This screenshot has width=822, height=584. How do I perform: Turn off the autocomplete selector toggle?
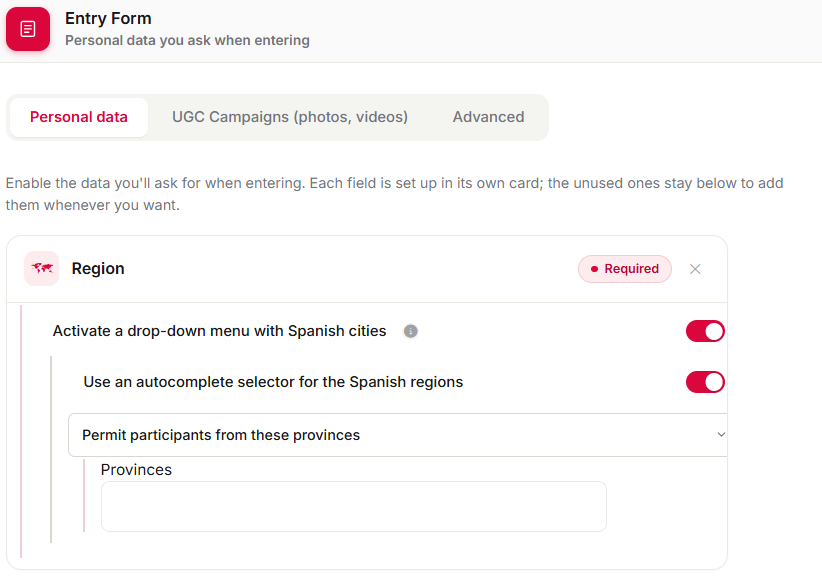click(x=705, y=382)
